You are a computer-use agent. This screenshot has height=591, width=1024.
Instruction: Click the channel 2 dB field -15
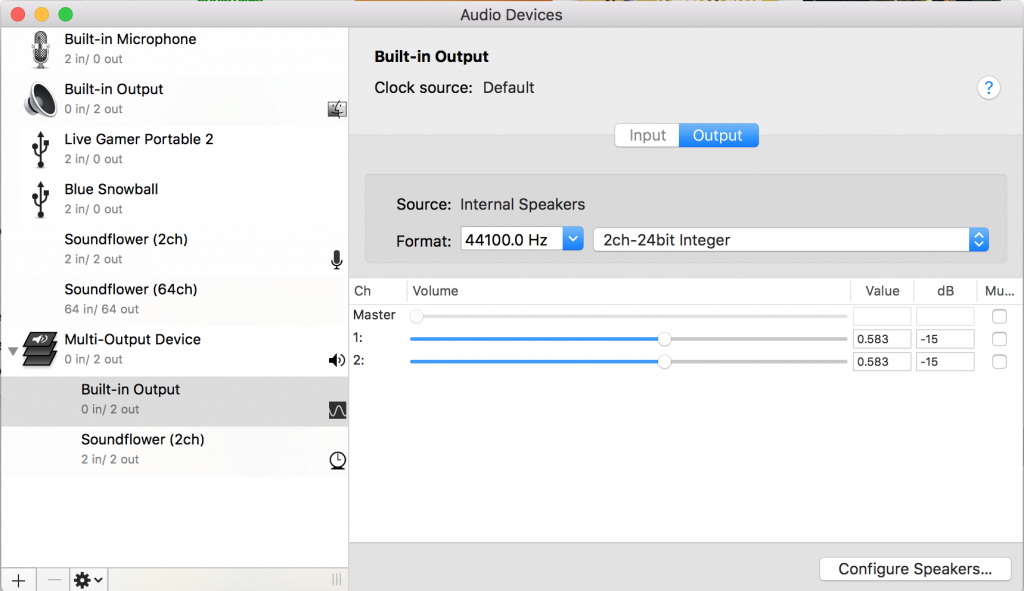(x=945, y=362)
